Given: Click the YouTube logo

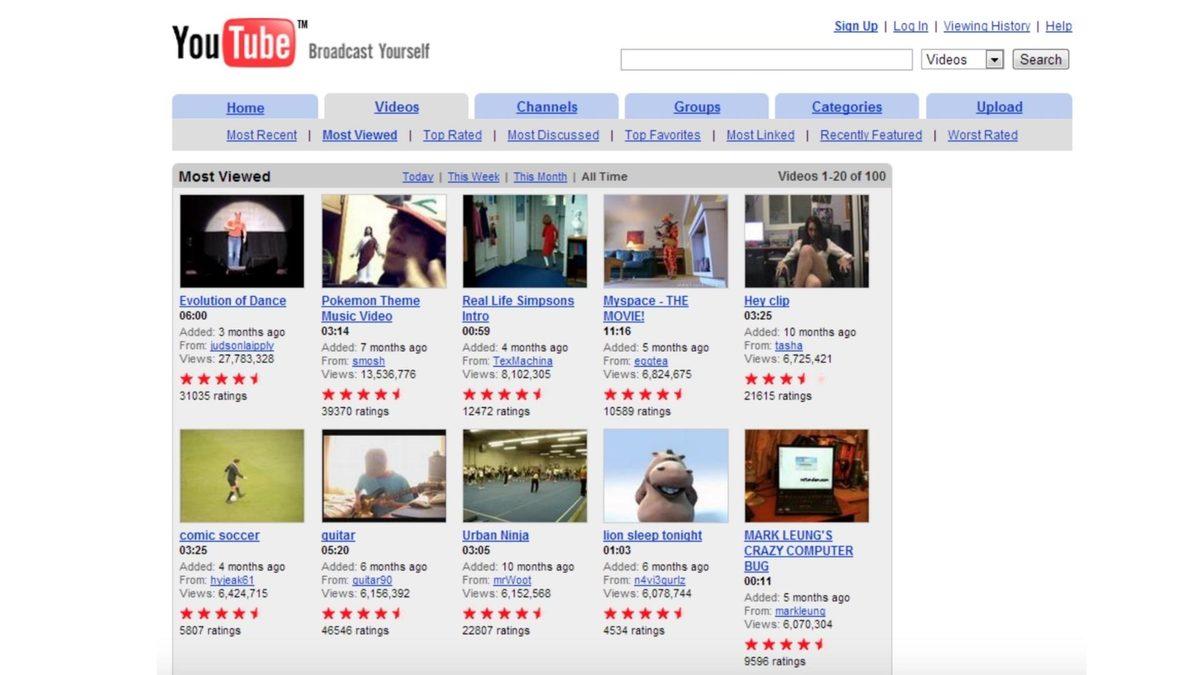Looking at the screenshot, I should coord(232,40).
